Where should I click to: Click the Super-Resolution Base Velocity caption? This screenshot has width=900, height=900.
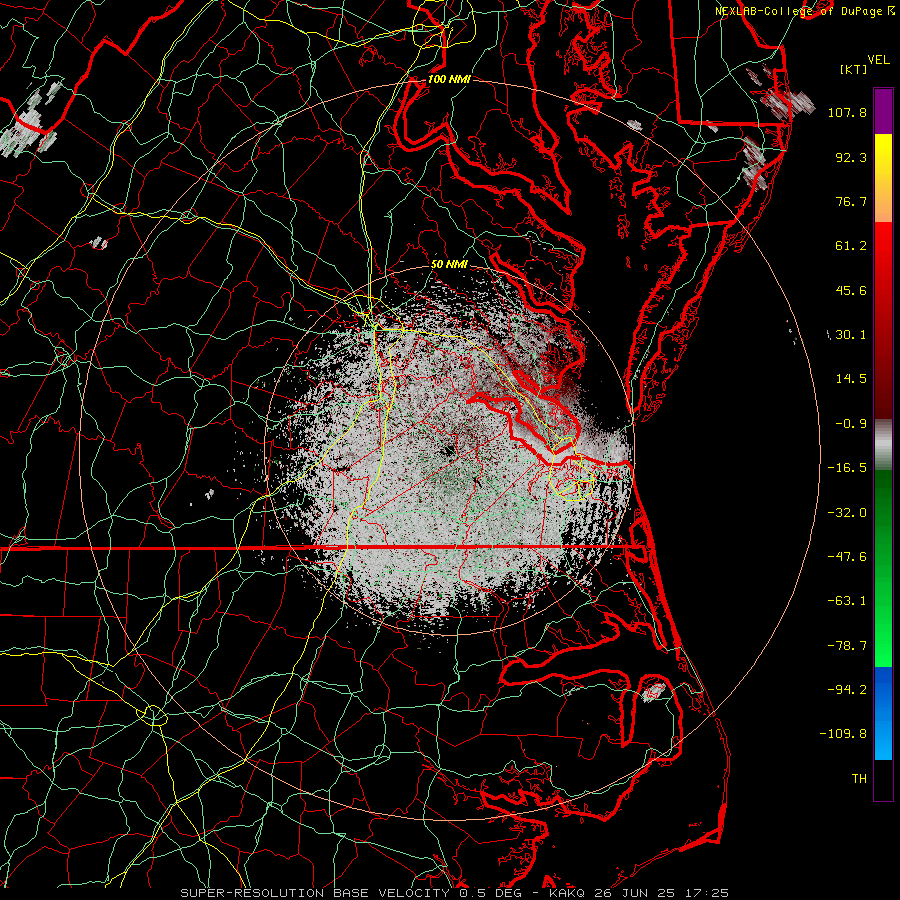(x=455, y=893)
